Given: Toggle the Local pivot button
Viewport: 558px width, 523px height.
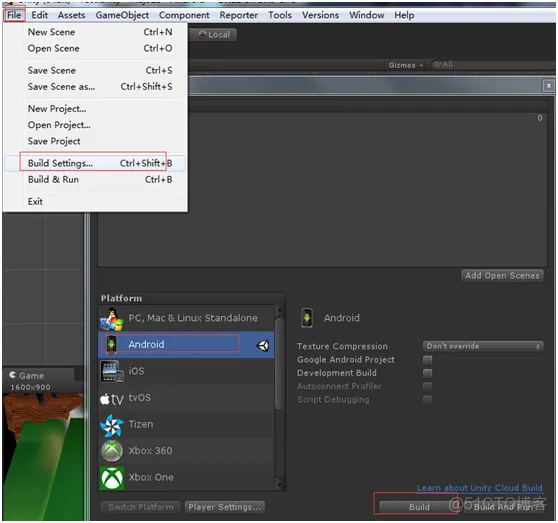Looking at the screenshot, I should click(x=215, y=35).
